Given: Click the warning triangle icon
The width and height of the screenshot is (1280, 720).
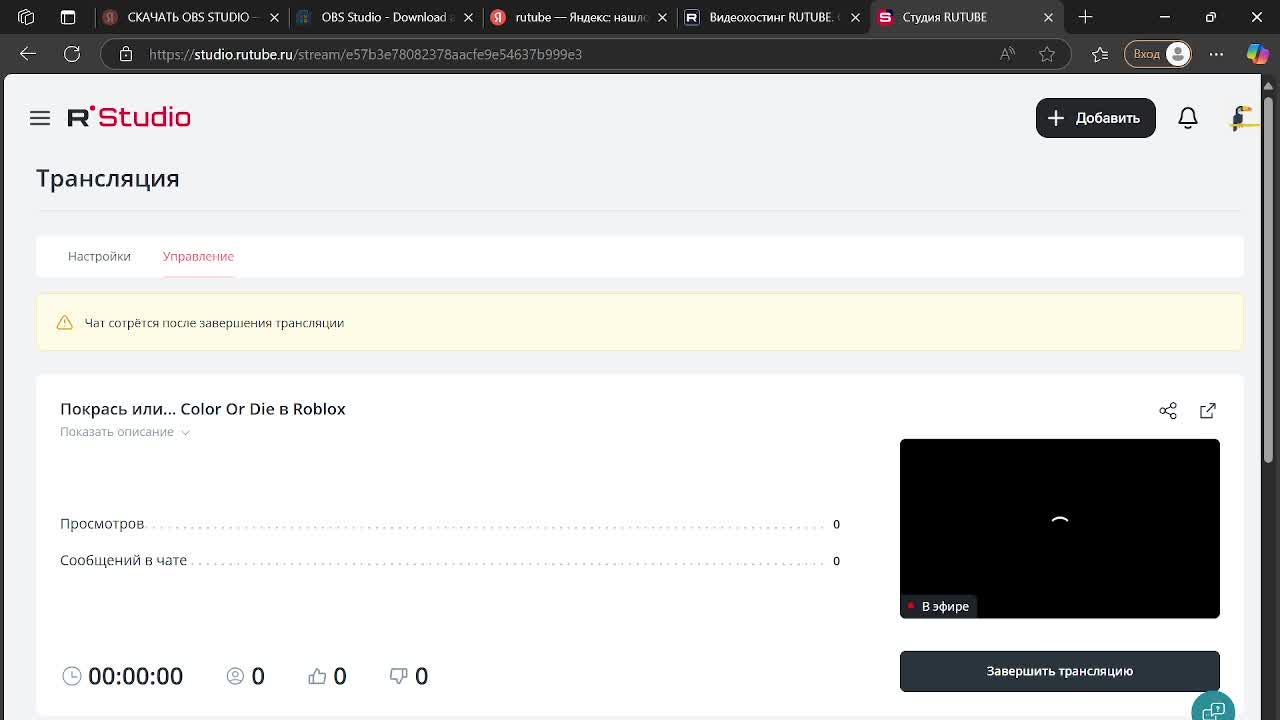Looking at the screenshot, I should pyautogui.click(x=65, y=322).
